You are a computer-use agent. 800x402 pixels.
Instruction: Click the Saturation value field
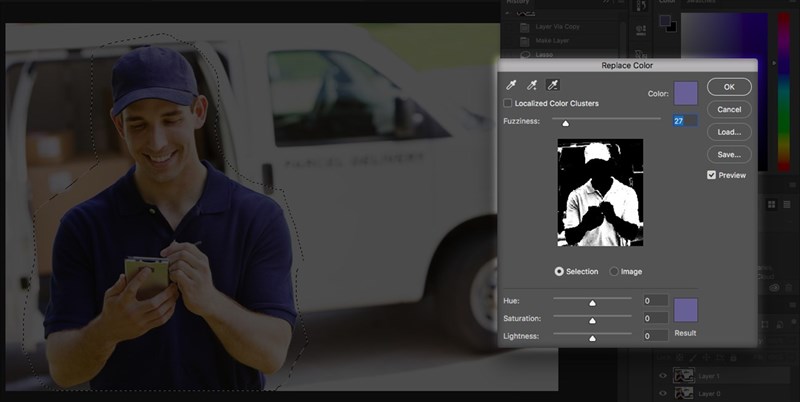tap(656, 318)
